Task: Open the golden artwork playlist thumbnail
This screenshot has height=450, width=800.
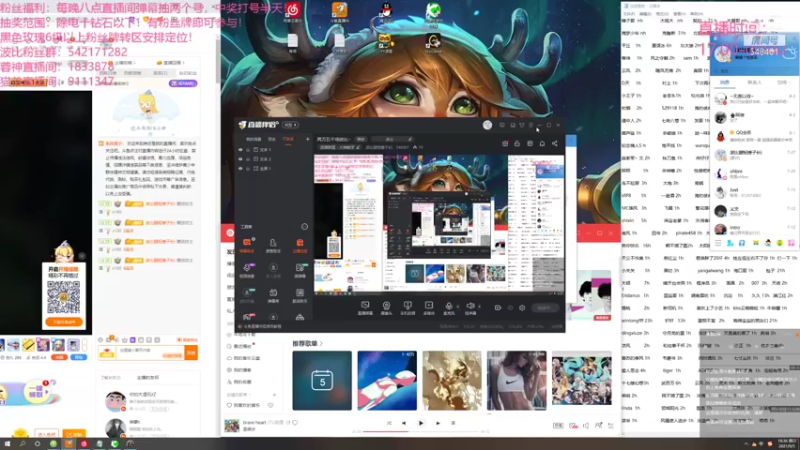Action: 452,381
